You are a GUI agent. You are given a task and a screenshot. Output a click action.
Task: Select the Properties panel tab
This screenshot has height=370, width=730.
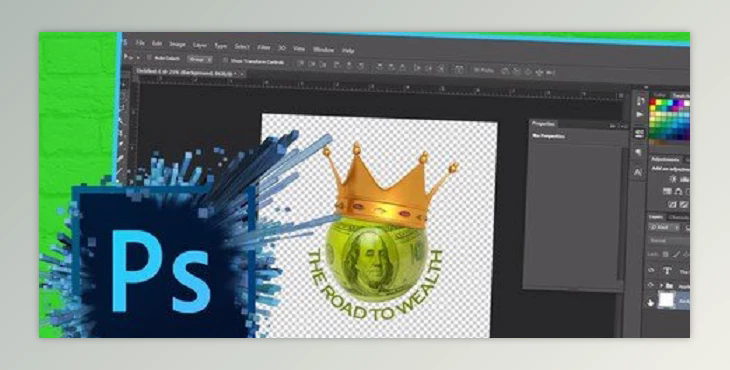[x=543, y=124]
